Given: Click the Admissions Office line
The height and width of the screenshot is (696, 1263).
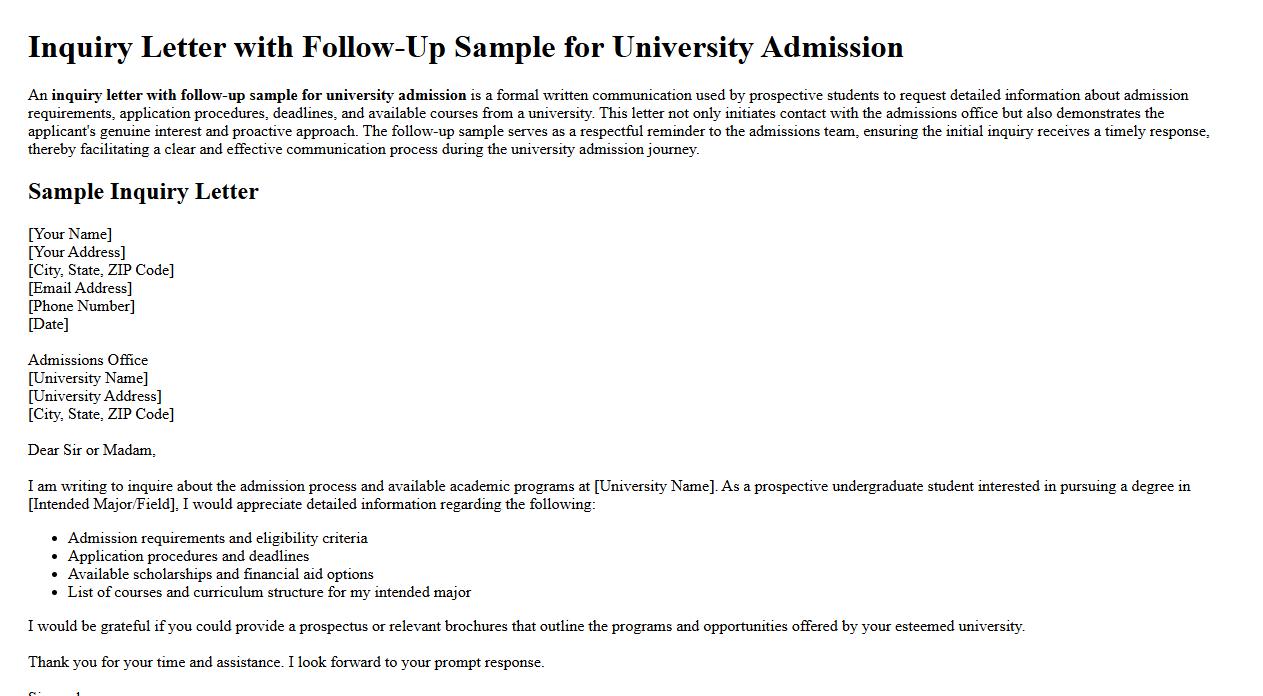Looking at the screenshot, I should tap(88, 360).
